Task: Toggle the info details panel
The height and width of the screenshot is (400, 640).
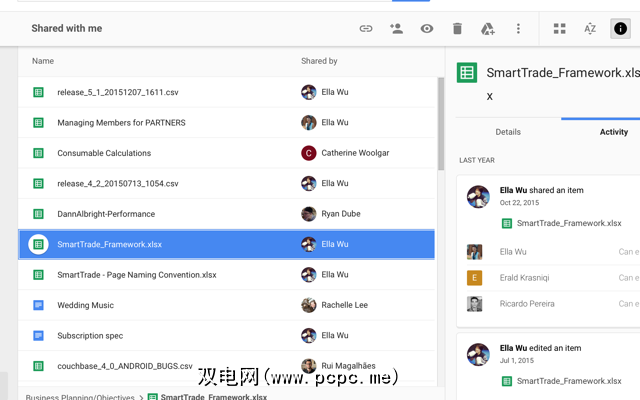Action: coord(620,29)
